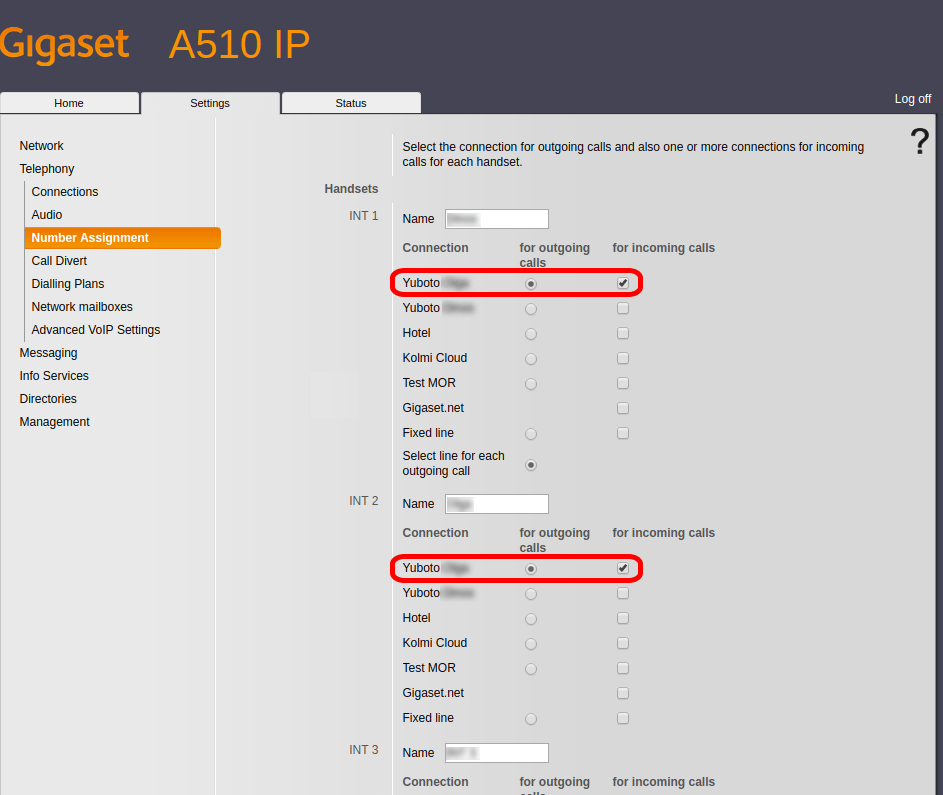Enable Kolmi Cloud incoming calls for INT 1
Viewport: 943px width, 795px height.
(x=622, y=358)
